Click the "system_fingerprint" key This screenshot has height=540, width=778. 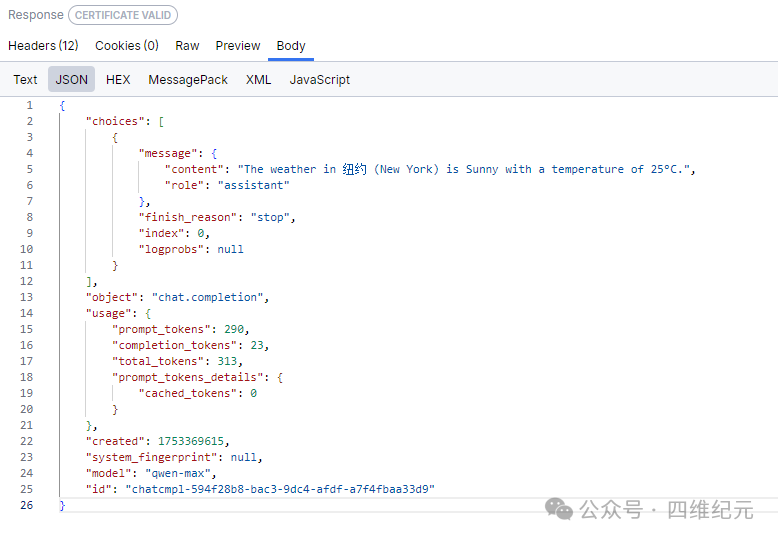[151, 457]
